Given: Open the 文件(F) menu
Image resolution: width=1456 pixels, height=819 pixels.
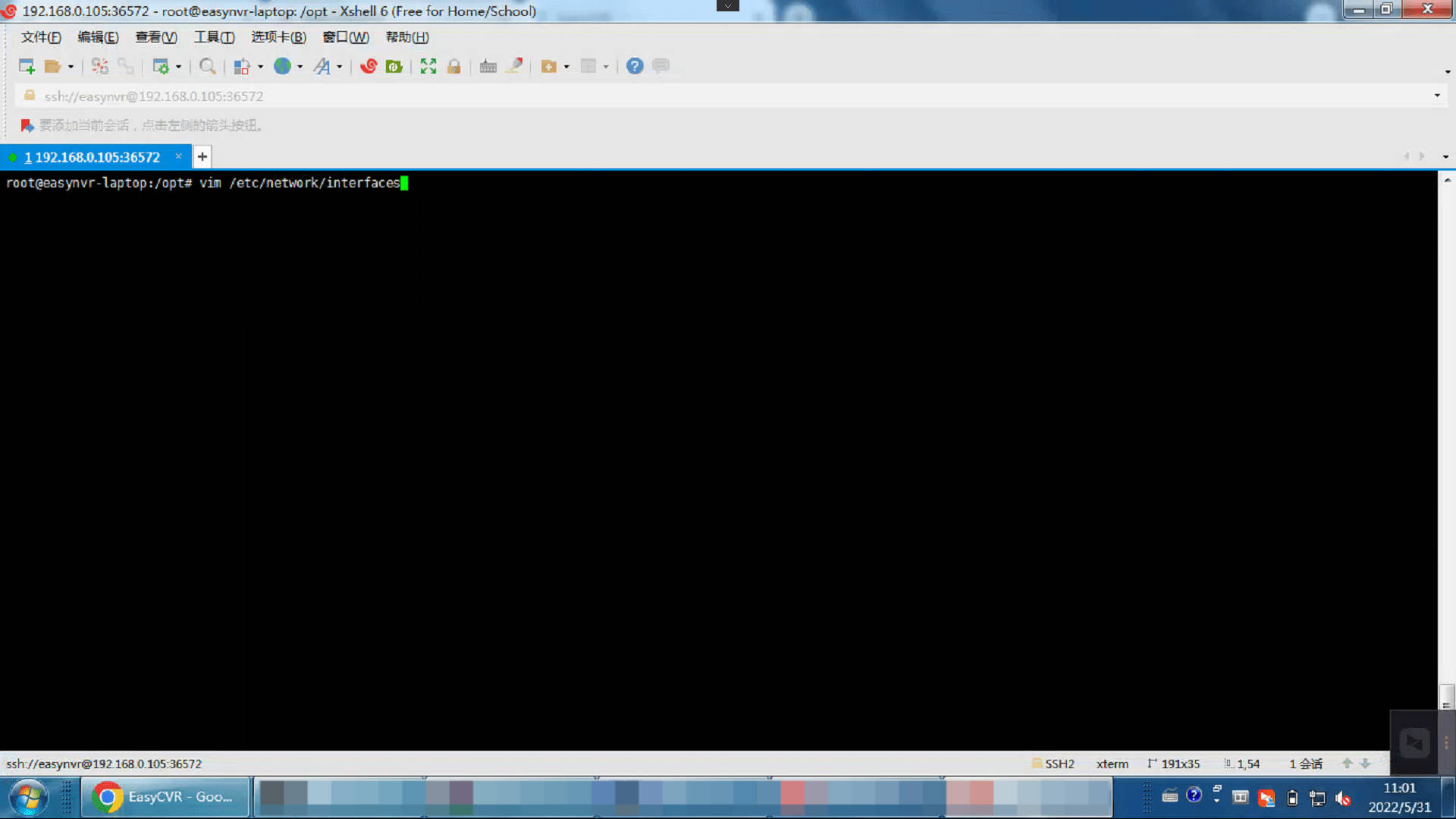Looking at the screenshot, I should 41,37.
